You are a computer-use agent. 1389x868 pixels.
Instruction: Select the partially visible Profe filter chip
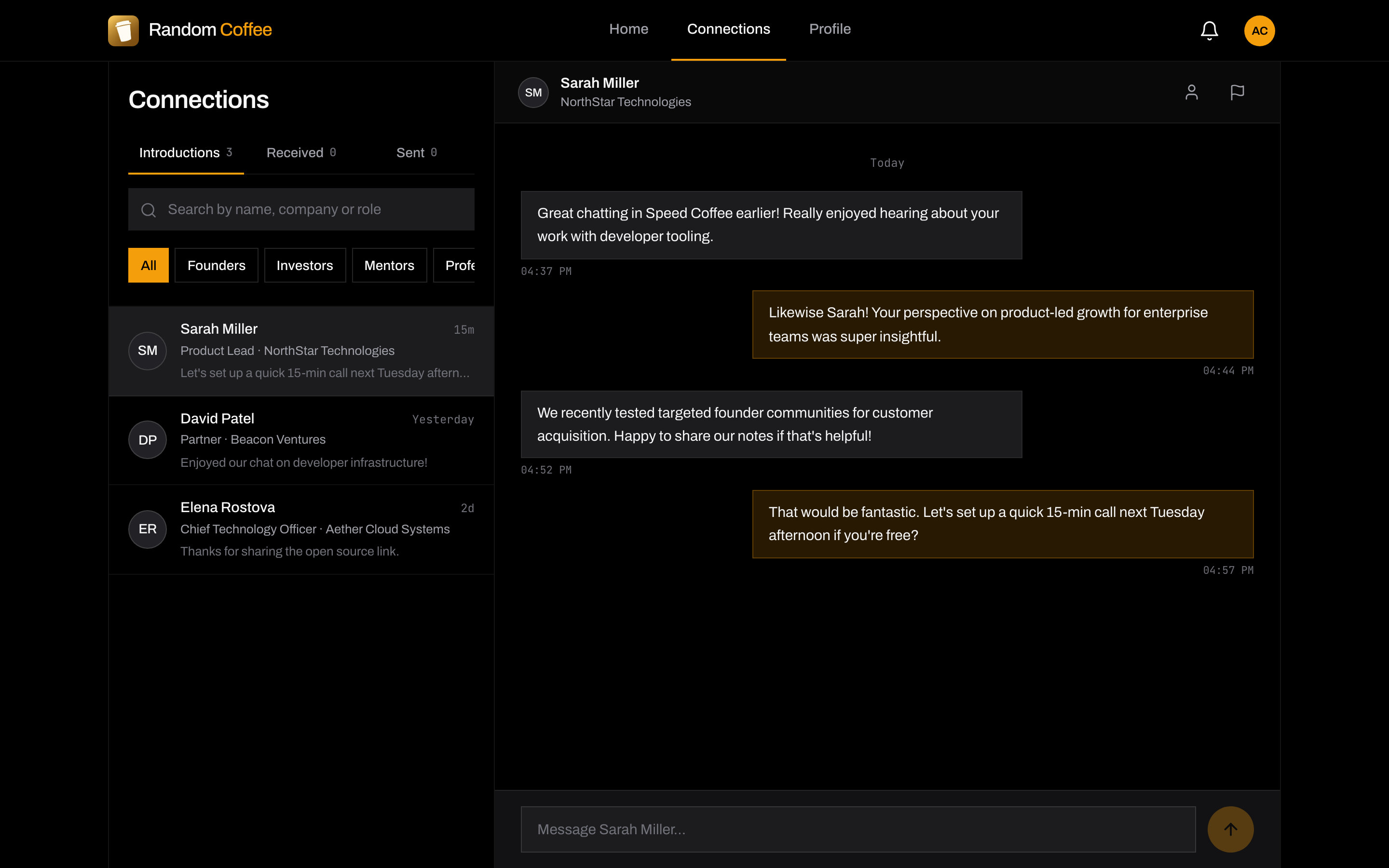[x=454, y=265]
